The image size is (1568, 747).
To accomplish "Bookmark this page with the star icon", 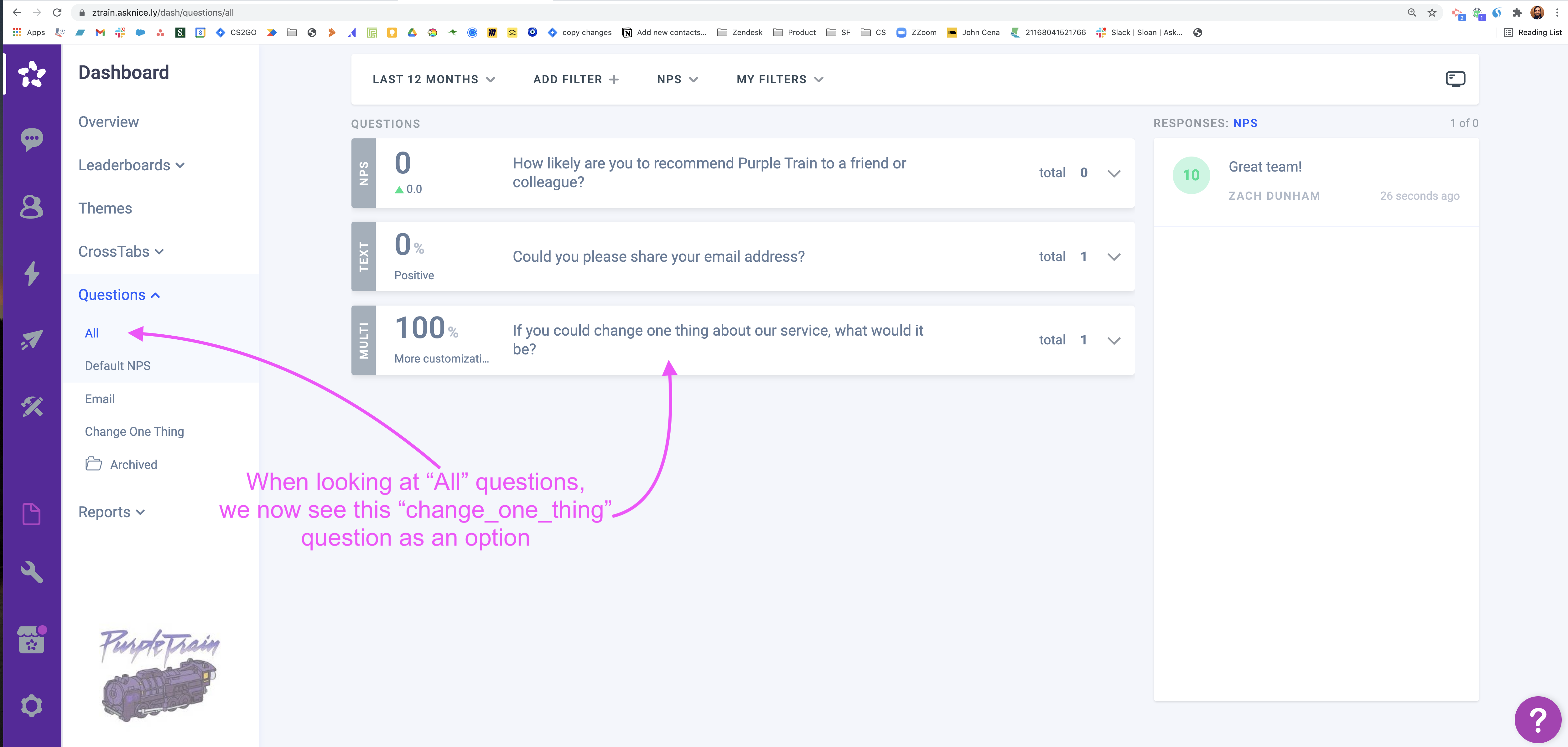I will tap(1432, 12).
